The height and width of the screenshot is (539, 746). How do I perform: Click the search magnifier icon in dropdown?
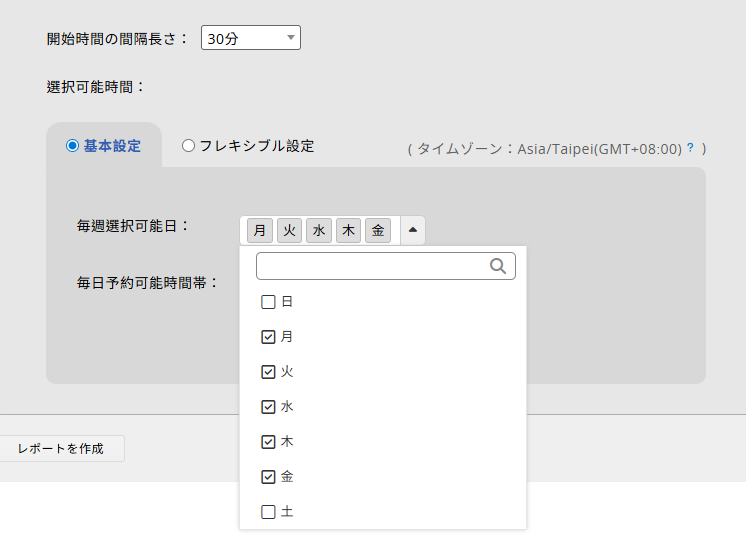498,266
